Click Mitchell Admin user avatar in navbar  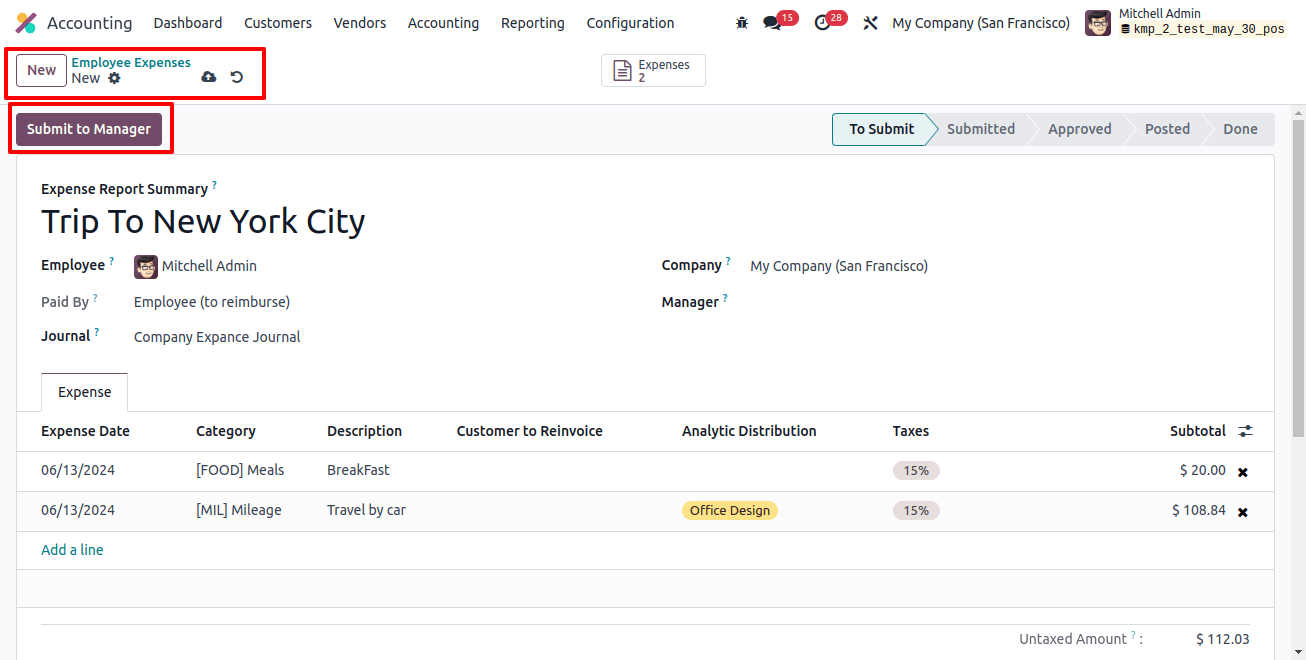1098,23
